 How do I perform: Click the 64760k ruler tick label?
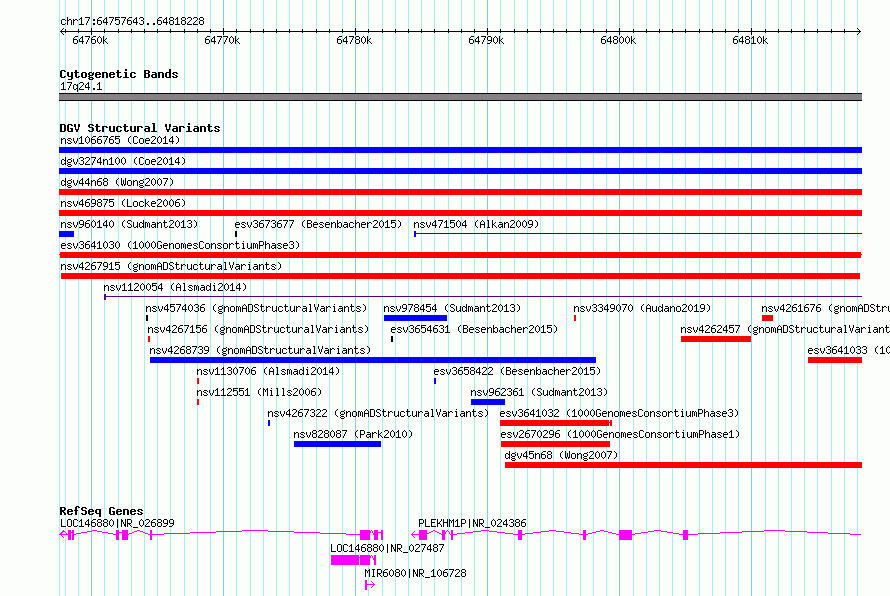pyautogui.click(x=90, y=40)
